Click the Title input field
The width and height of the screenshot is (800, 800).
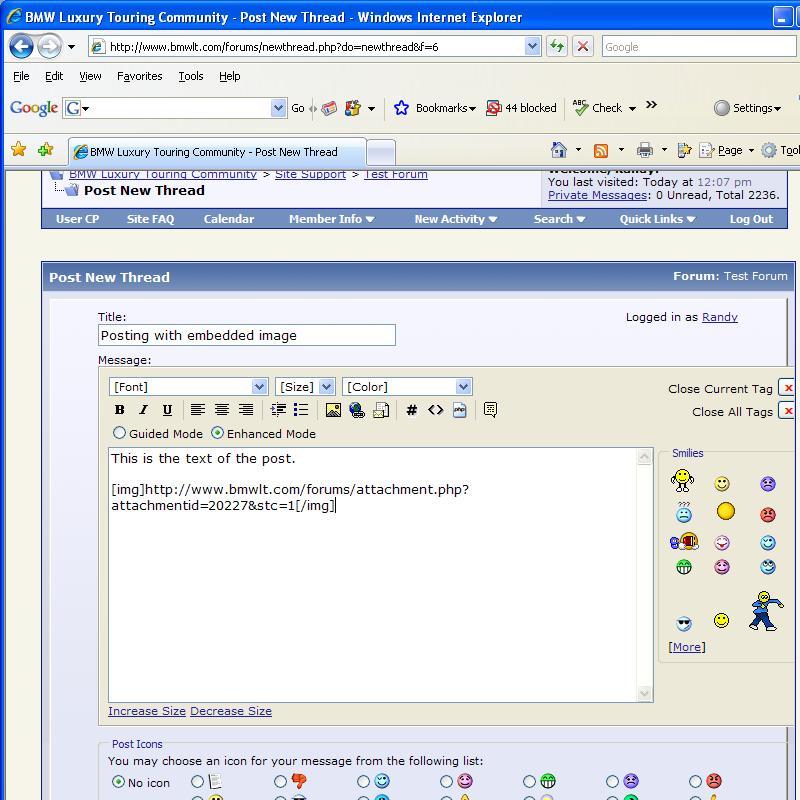coord(246,335)
